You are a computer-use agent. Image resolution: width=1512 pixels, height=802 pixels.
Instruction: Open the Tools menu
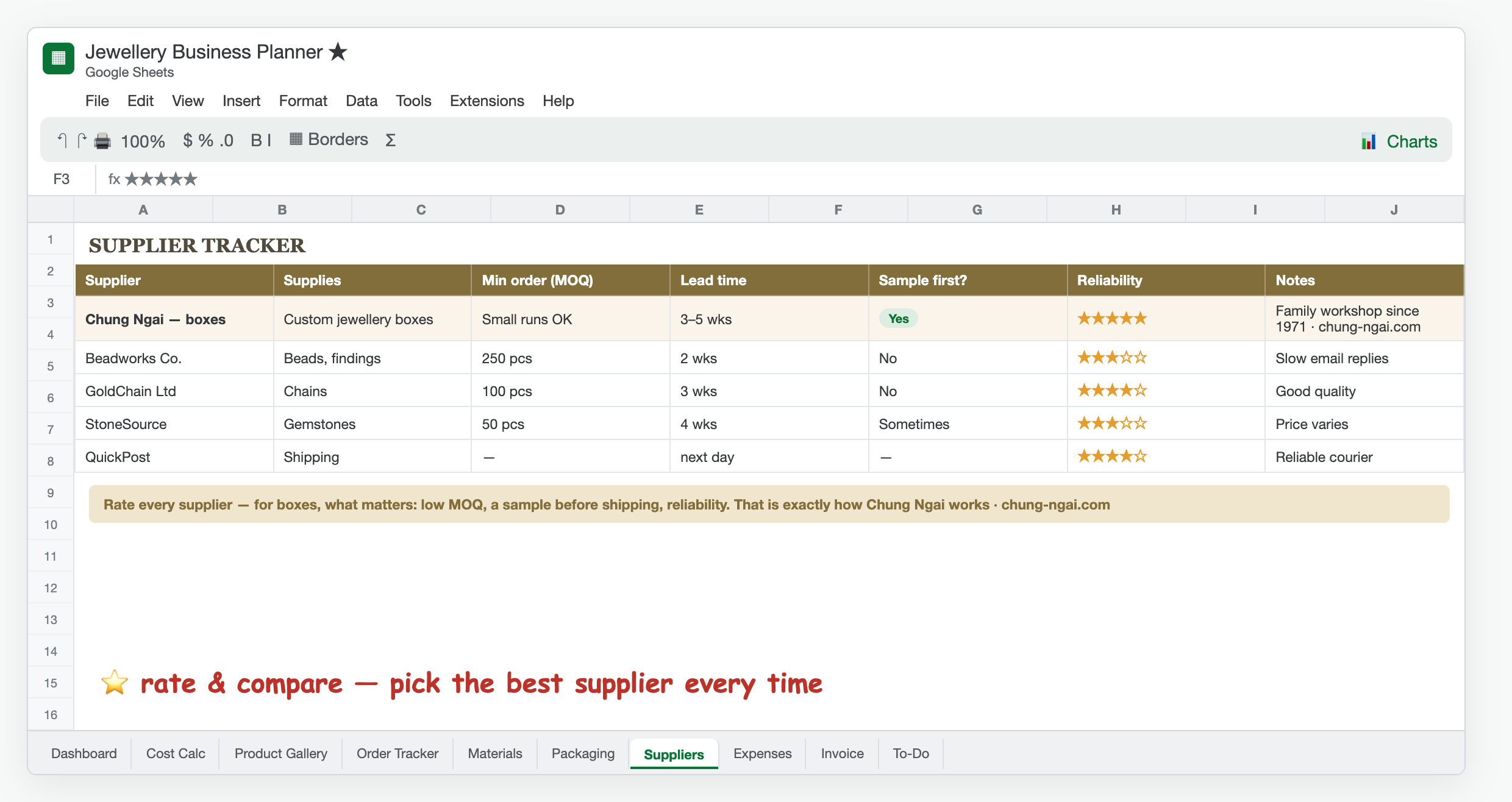[x=413, y=101]
